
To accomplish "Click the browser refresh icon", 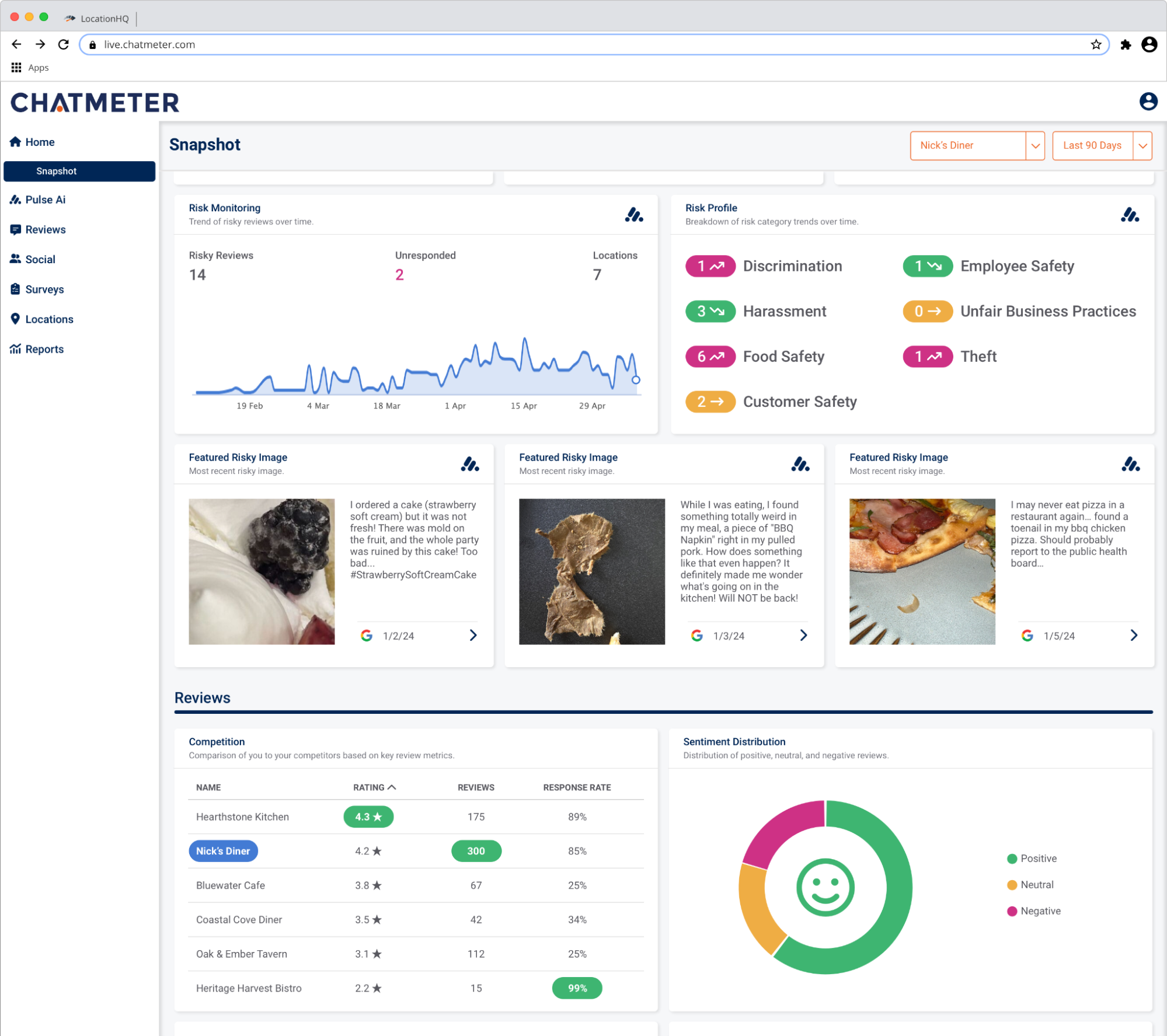I will [x=64, y=44].
